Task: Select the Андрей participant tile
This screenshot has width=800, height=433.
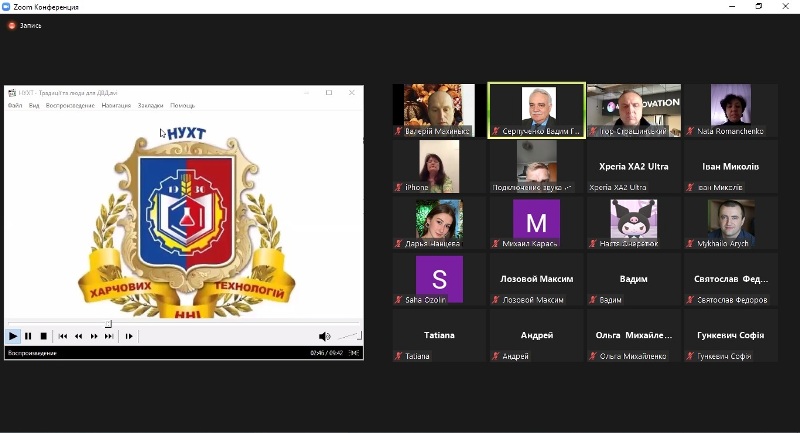Action: click(536, 336)
